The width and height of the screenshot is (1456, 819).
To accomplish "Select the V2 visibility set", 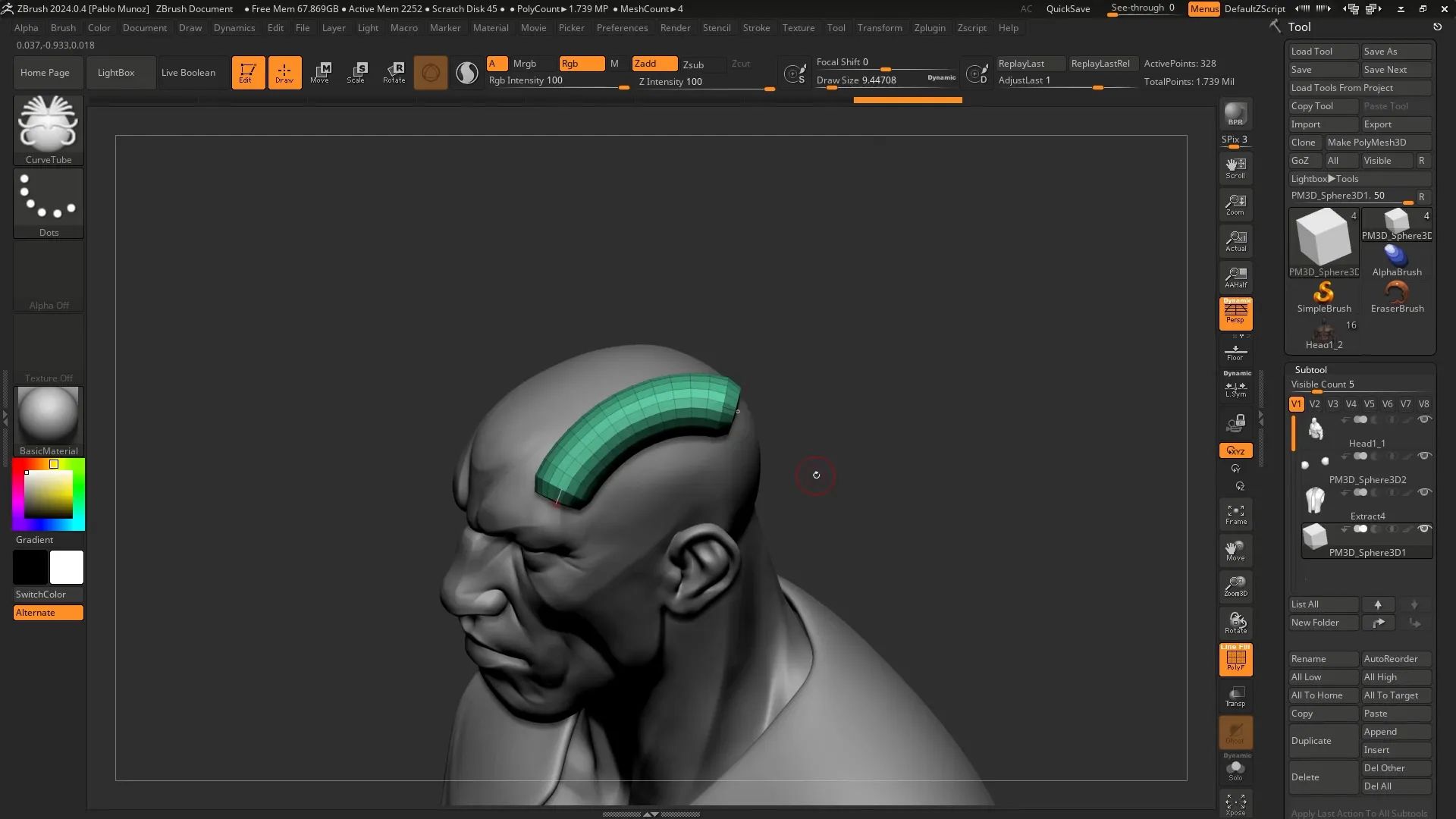I will [x=1314, y=404].
